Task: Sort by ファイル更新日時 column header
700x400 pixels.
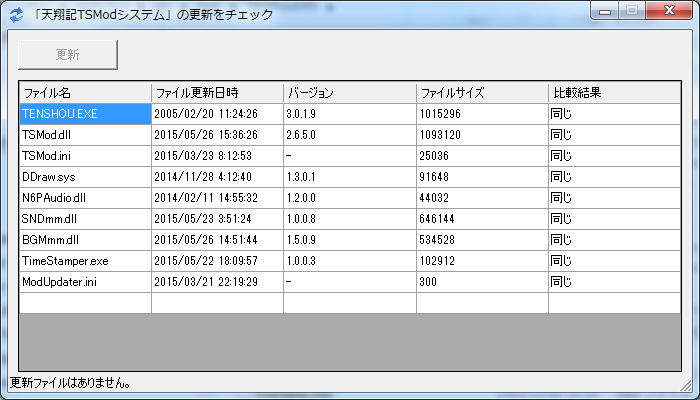Action: click(x=217, y=93)
